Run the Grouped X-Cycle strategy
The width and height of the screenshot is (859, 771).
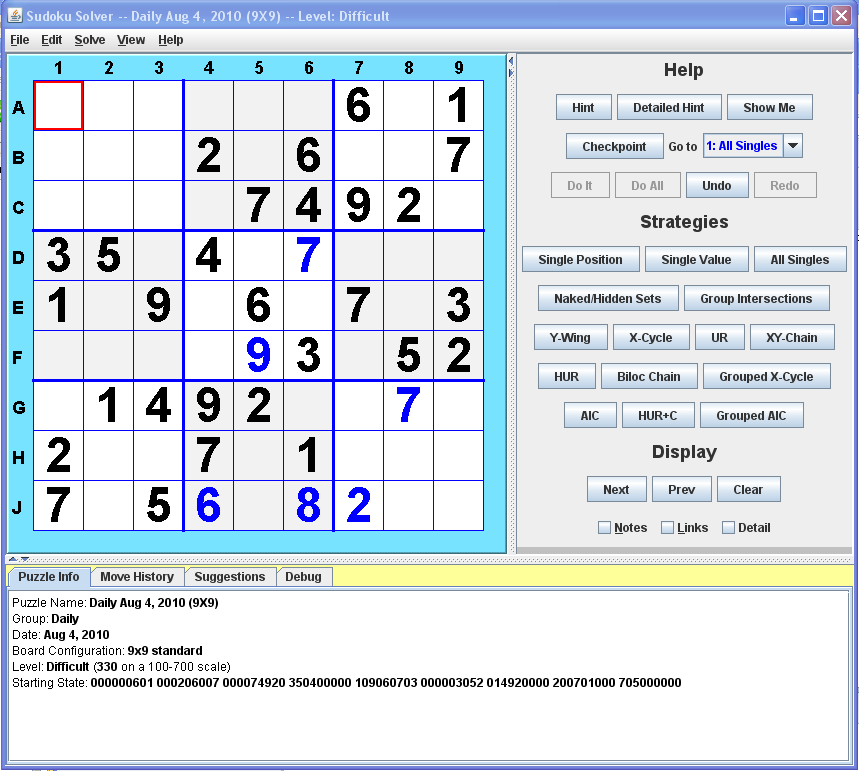click(766, 376)
